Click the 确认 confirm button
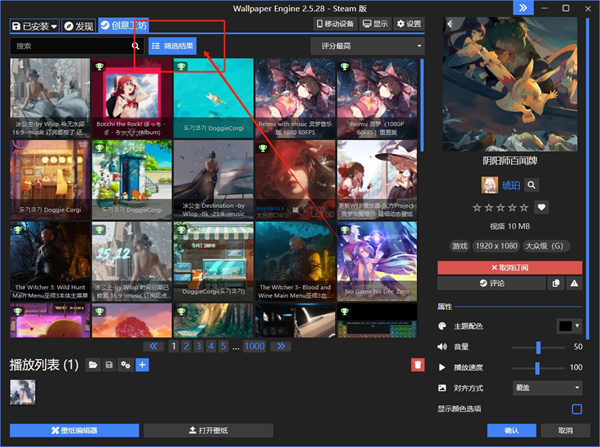600x447 pixels. tap(511, 431)
